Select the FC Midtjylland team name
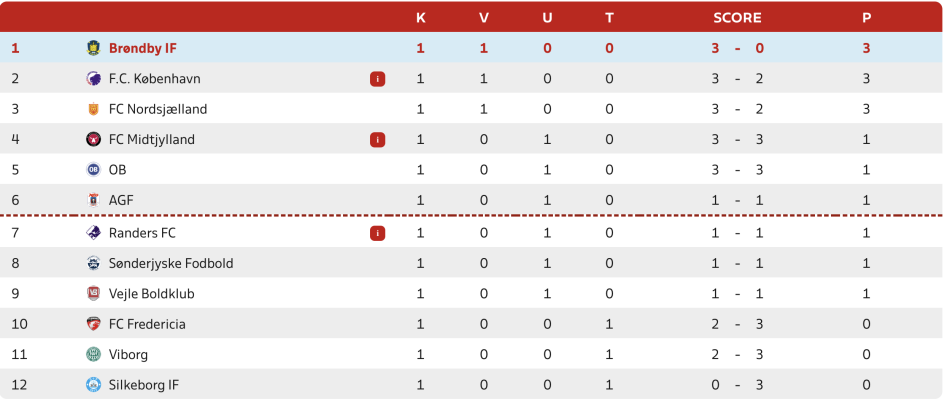This screenshot has width=950, height=402. coord(152,140)
